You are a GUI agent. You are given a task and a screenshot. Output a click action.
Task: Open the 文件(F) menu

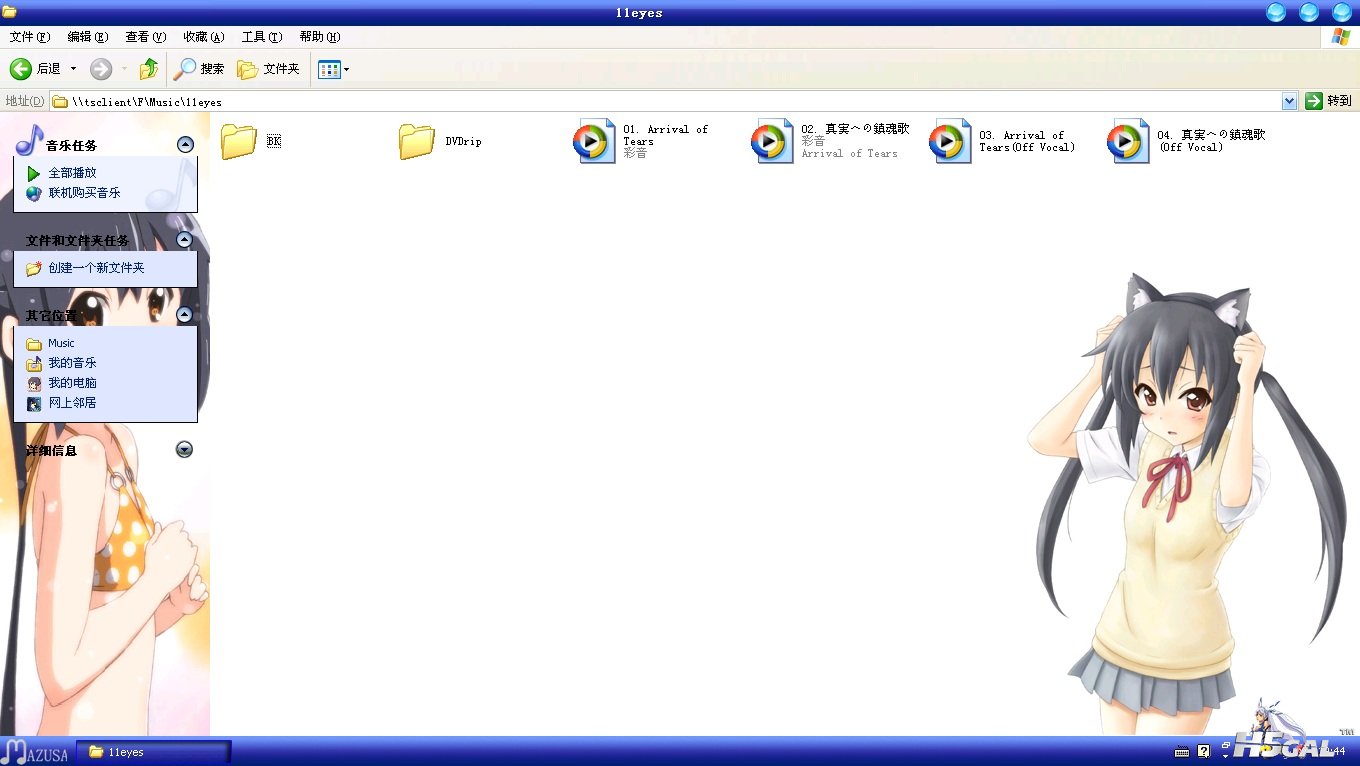pos(29,37)
